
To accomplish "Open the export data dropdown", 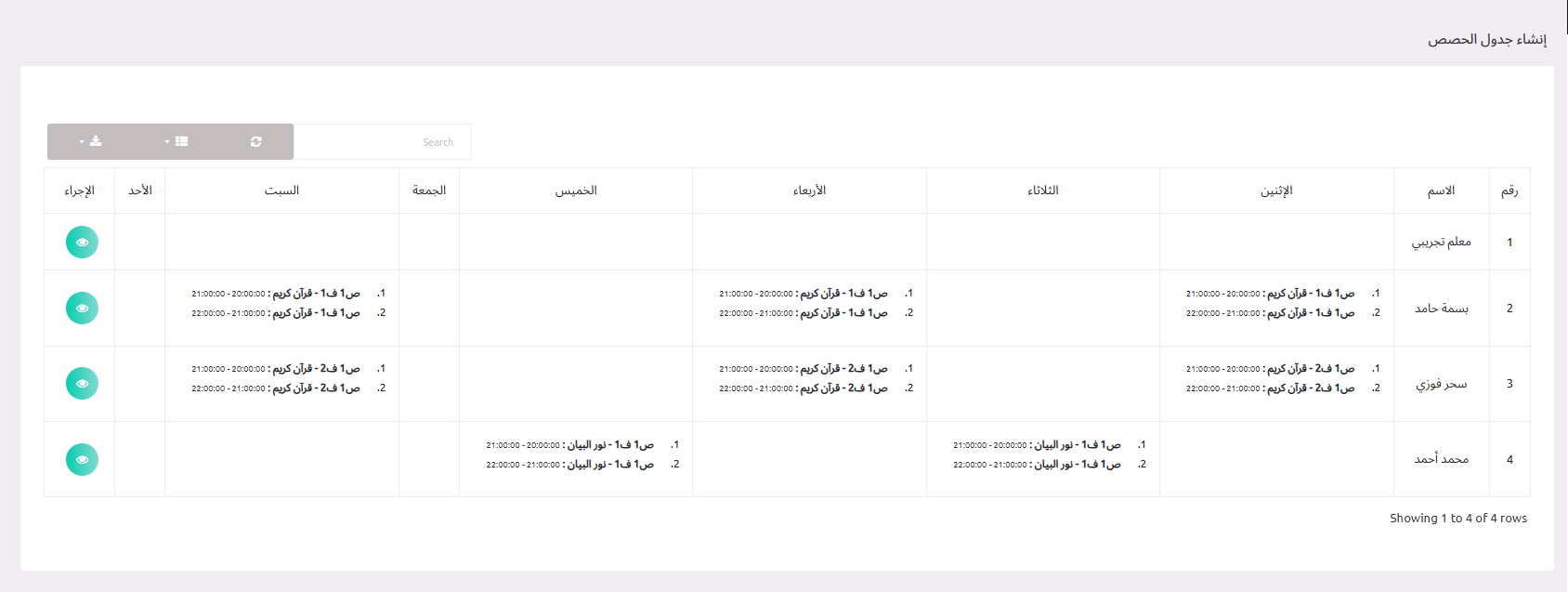I will pos(90,141).
